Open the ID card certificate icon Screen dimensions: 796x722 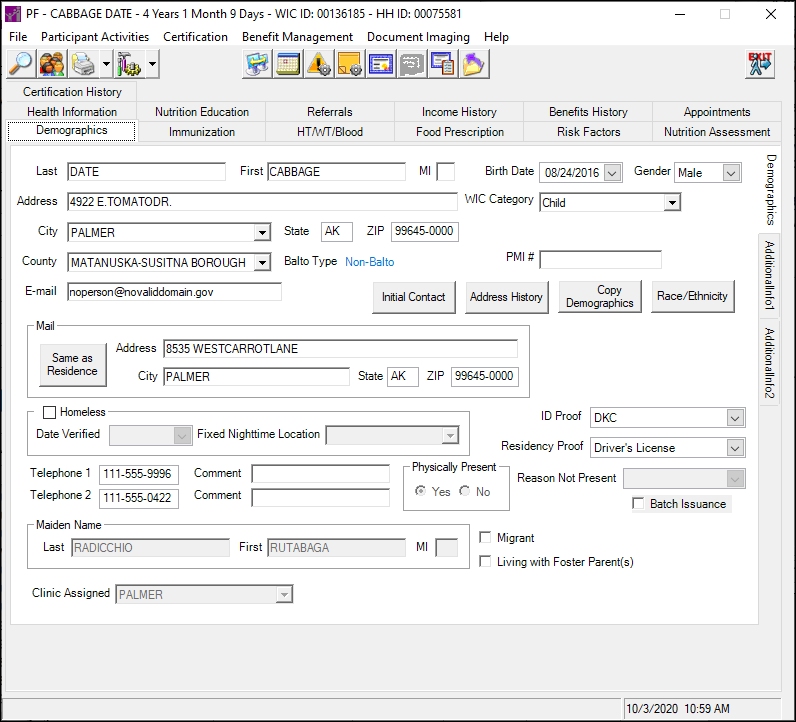381,64
